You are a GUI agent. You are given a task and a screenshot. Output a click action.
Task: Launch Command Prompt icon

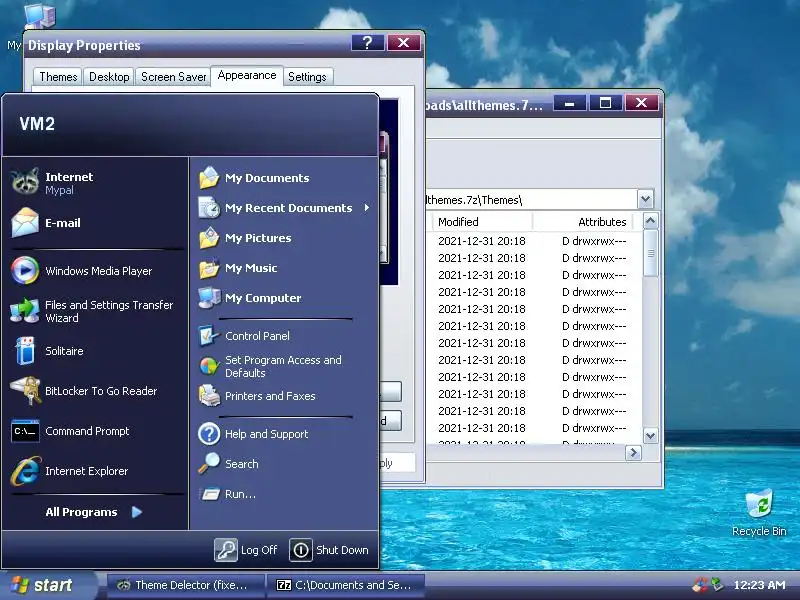[25, 431]
